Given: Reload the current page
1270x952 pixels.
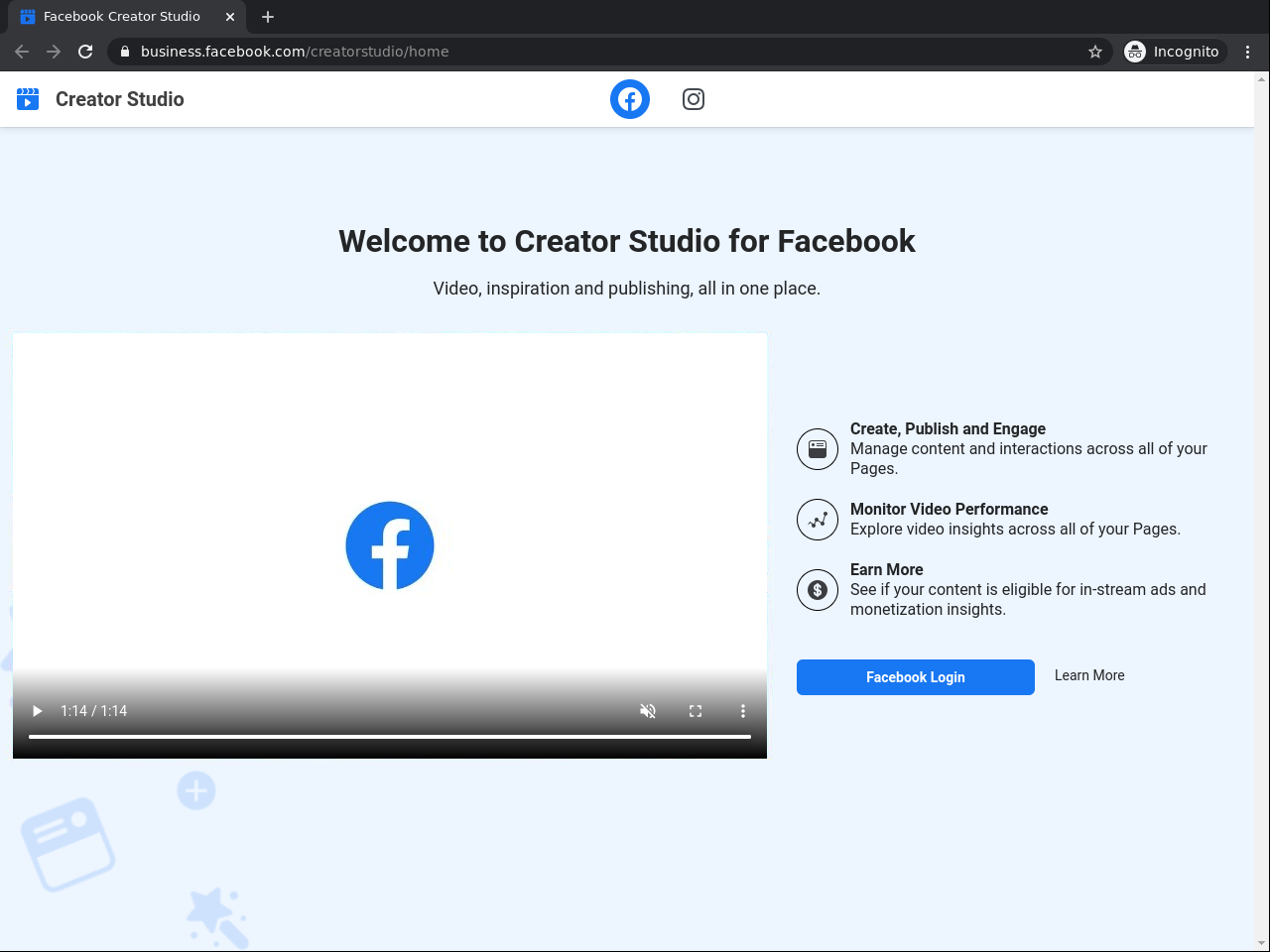Looking at the screenshot, I should point(85,52).
